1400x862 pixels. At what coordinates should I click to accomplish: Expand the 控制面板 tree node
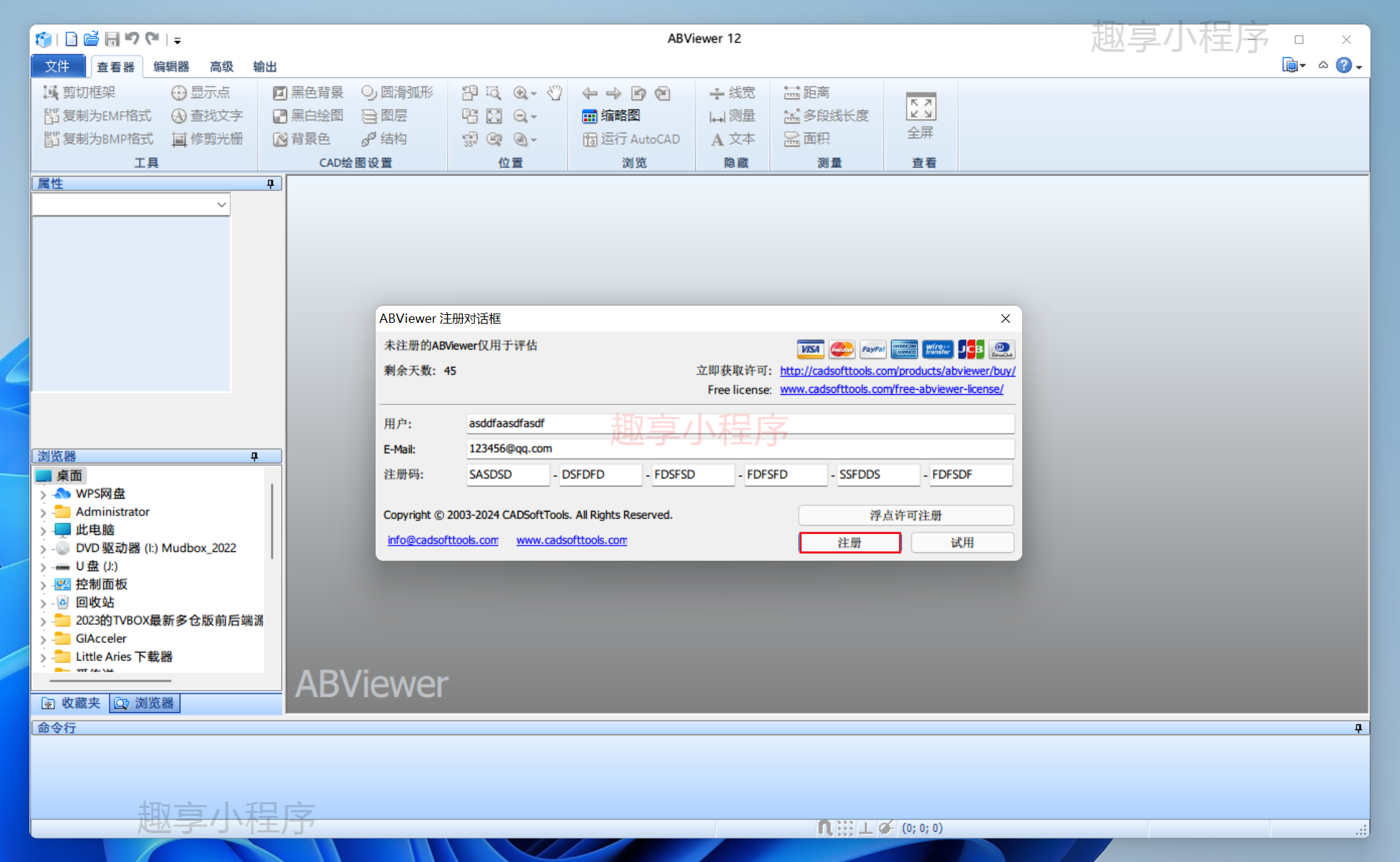coord(43,585)
